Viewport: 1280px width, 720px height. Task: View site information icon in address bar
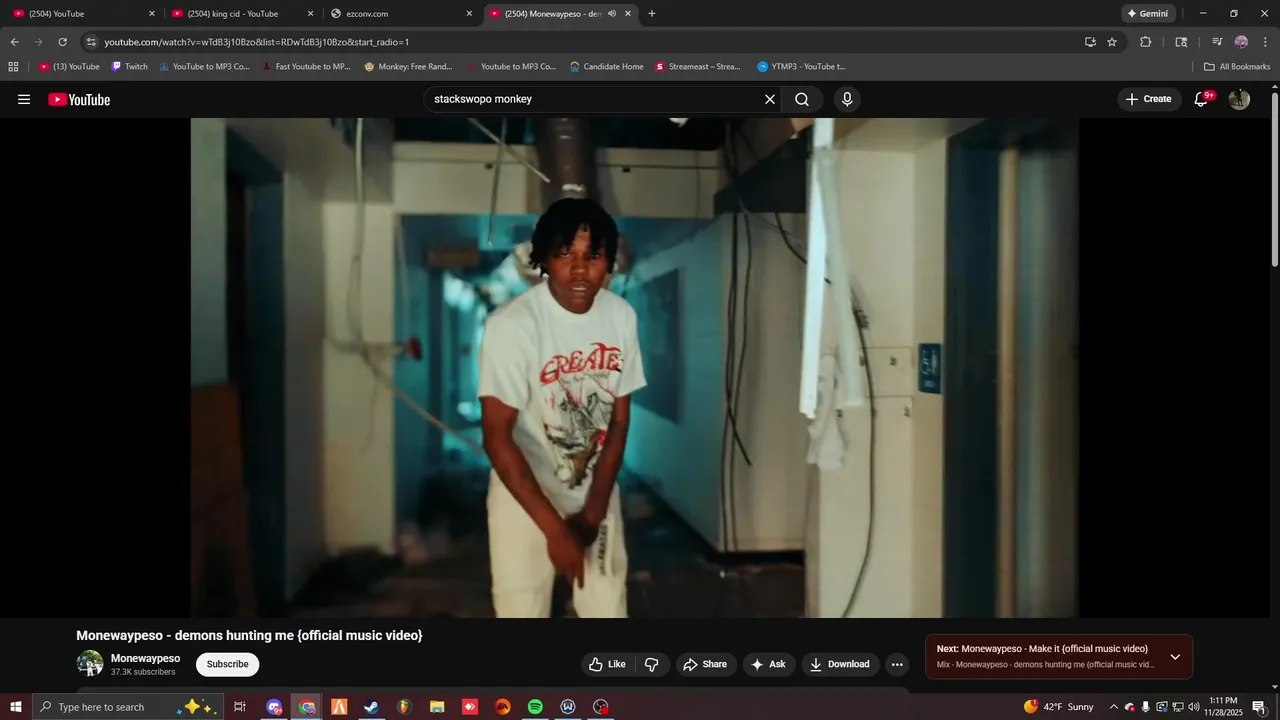91,42
